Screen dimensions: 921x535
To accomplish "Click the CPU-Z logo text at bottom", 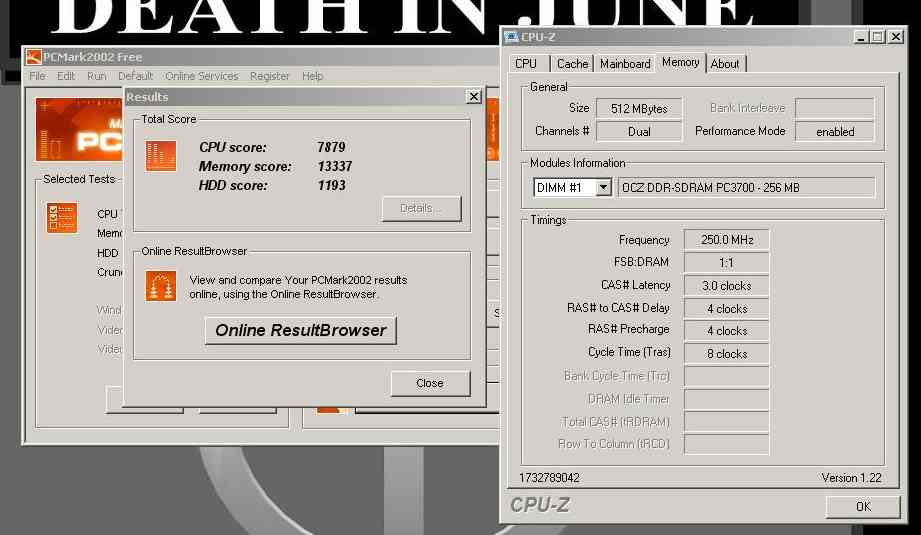I will point(540,505).
